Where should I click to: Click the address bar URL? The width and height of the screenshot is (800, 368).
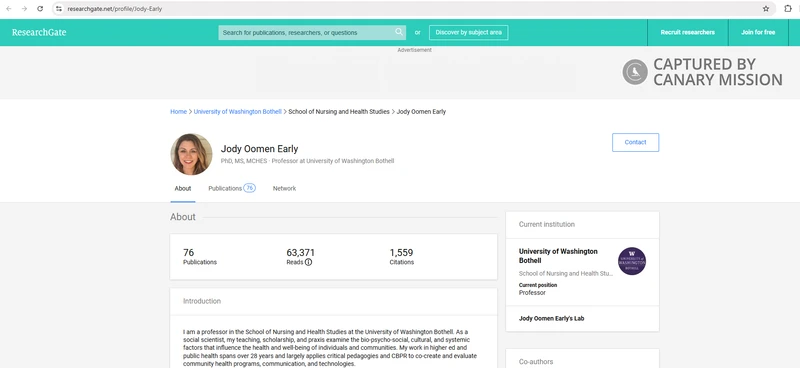click(x=115, y=9)
